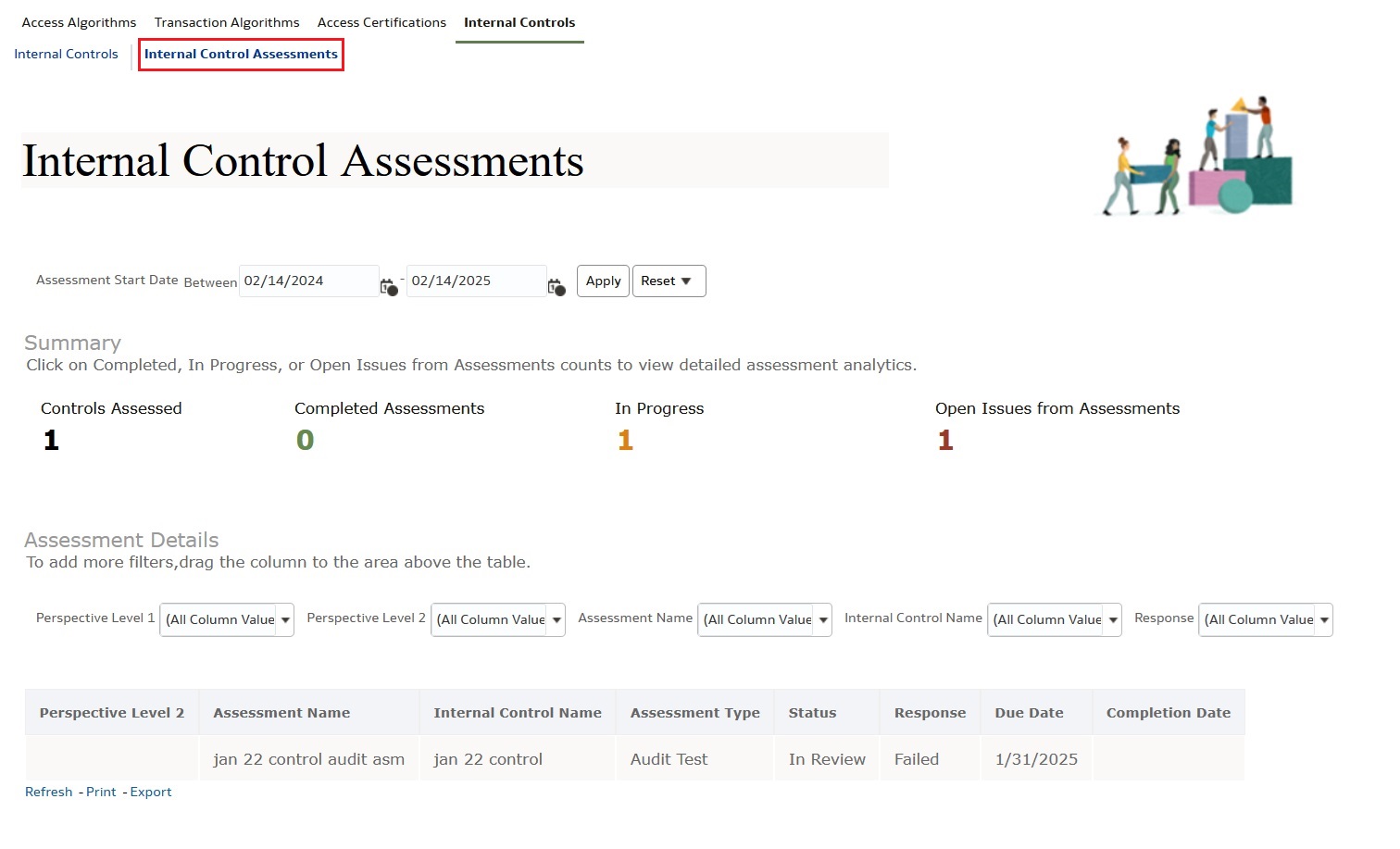Screen dimensions: 1400x849
Task: Click the Assessment Name column header
Action: click(x=309, y=713)
